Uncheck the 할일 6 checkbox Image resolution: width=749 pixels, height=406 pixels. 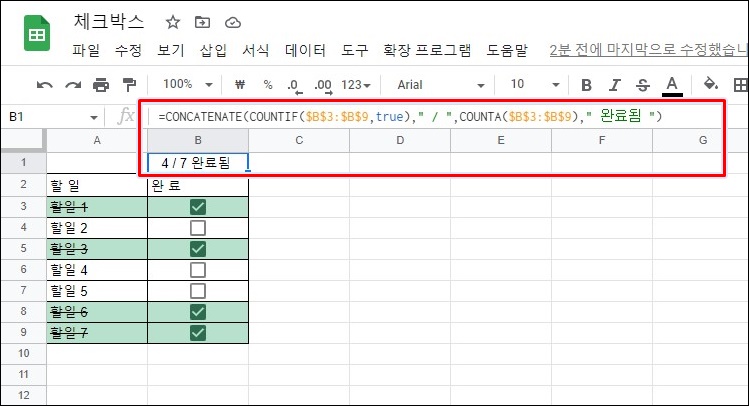pyautogui.click(x=198, y=312)
